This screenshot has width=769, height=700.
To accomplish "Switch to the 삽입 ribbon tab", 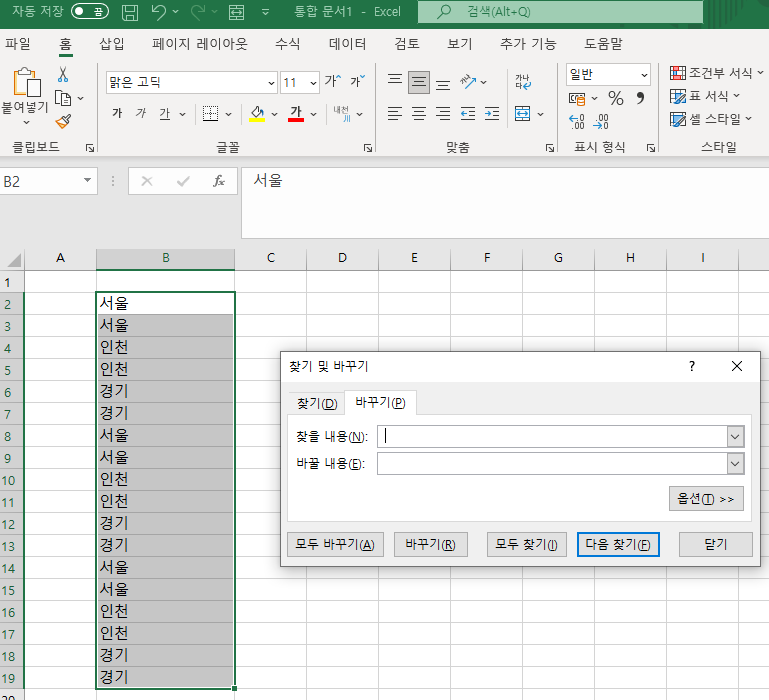I will click(x=112, y=44).
